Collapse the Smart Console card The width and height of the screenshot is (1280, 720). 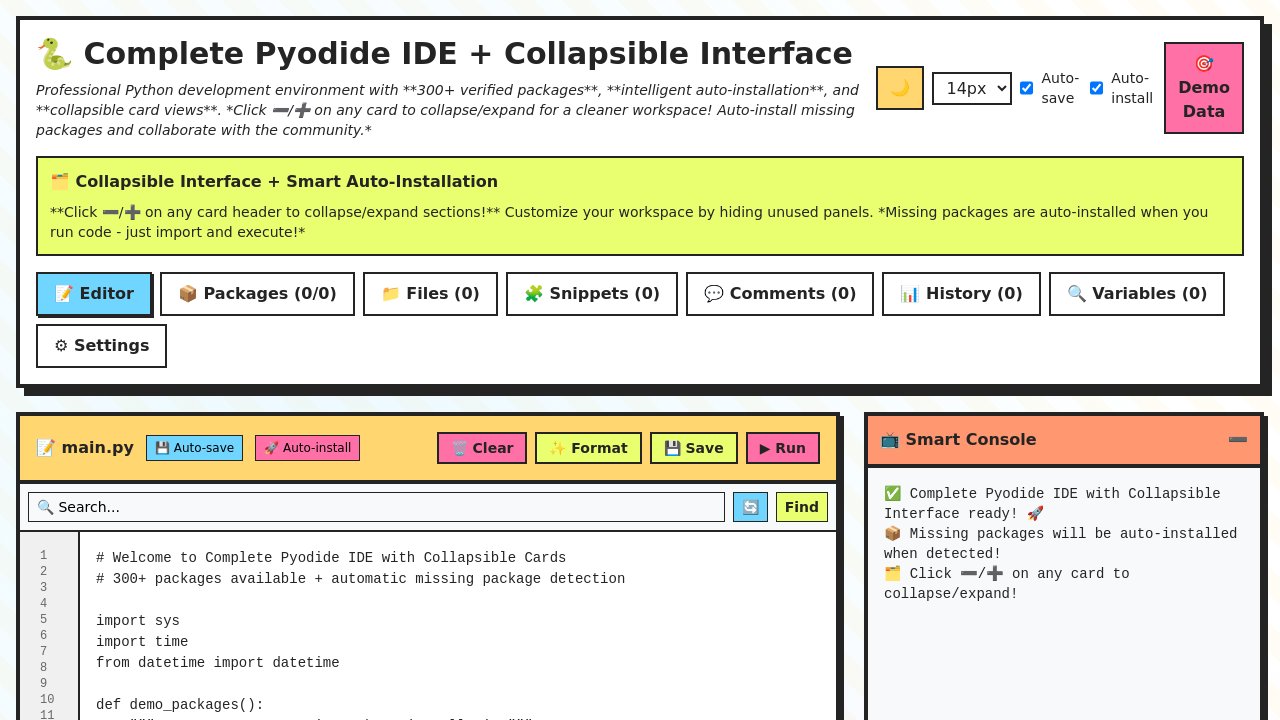tap(1238, 440)
